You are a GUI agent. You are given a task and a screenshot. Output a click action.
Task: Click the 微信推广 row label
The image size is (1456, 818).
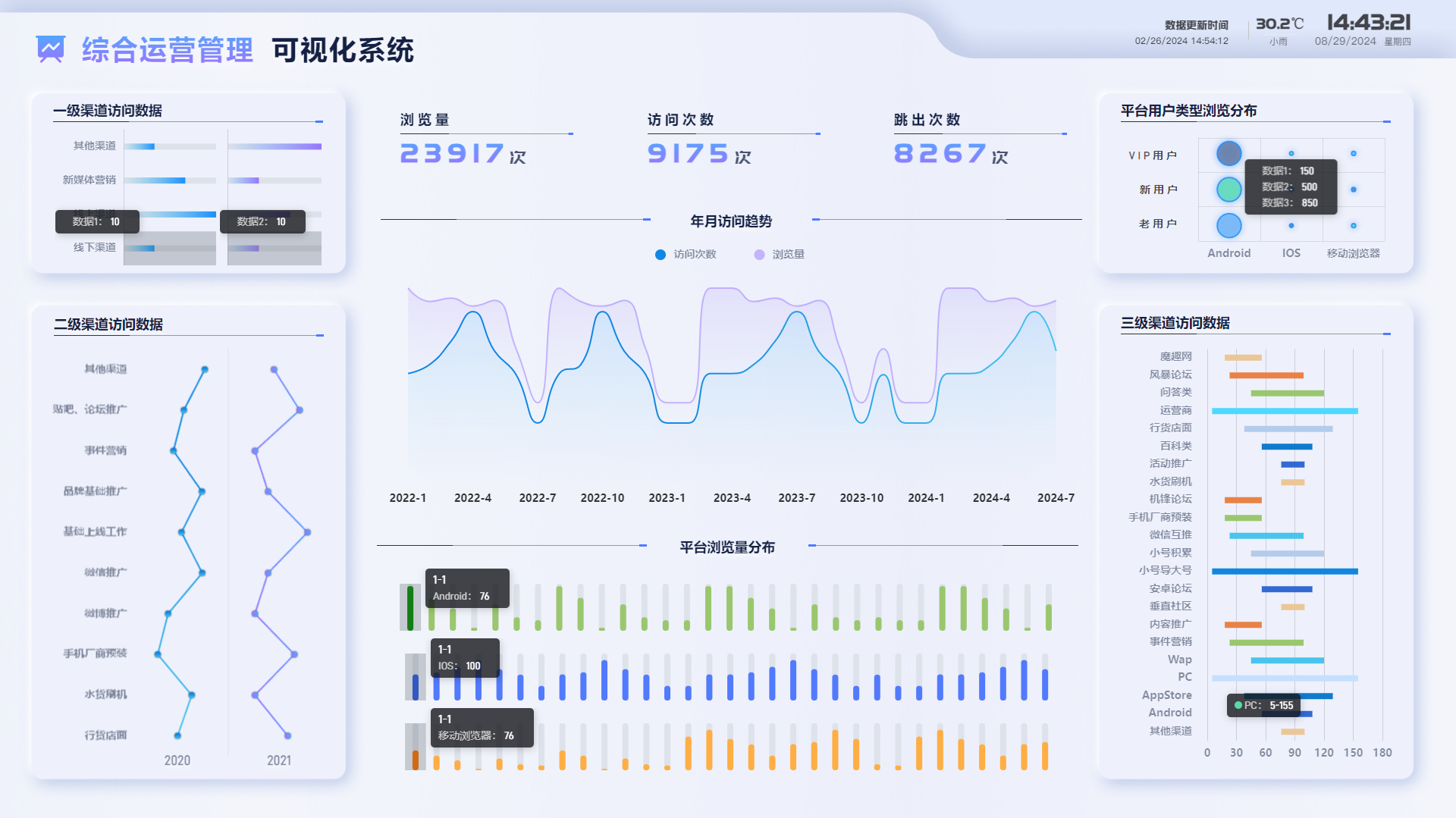[105, 572]
